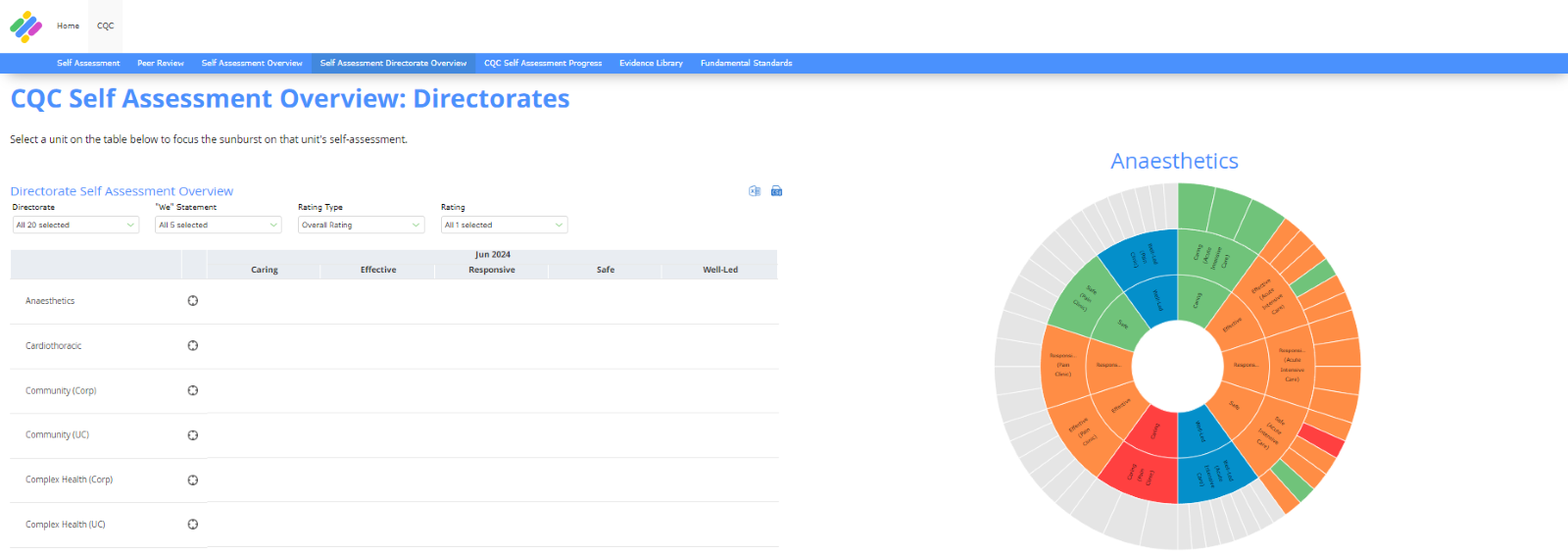Open the Directorate filter dropdown

pos(75,225)
